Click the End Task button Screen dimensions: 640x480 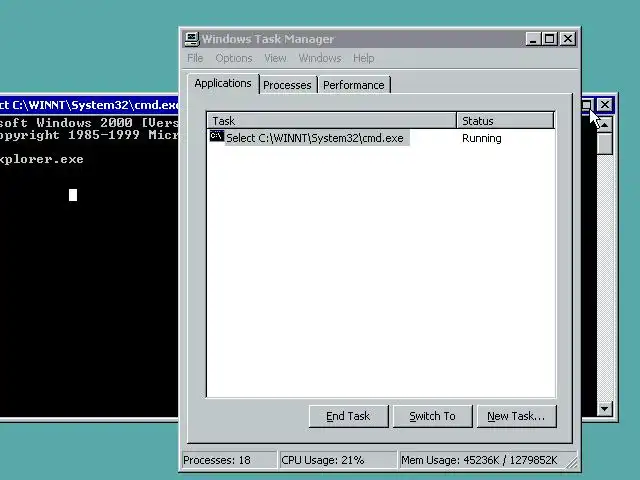tap(348, 416)
